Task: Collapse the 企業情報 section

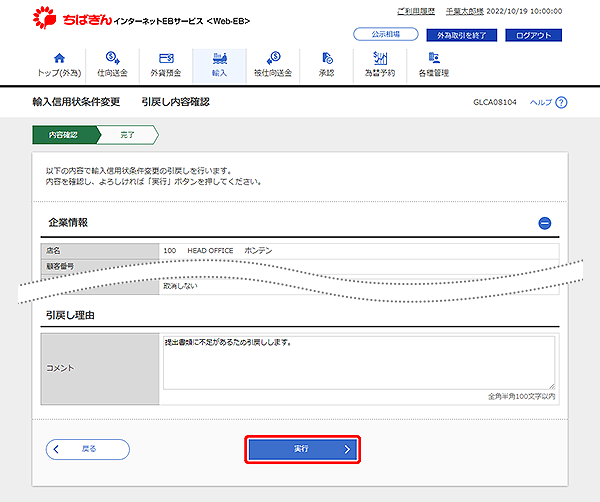Action: pos(545,223)
